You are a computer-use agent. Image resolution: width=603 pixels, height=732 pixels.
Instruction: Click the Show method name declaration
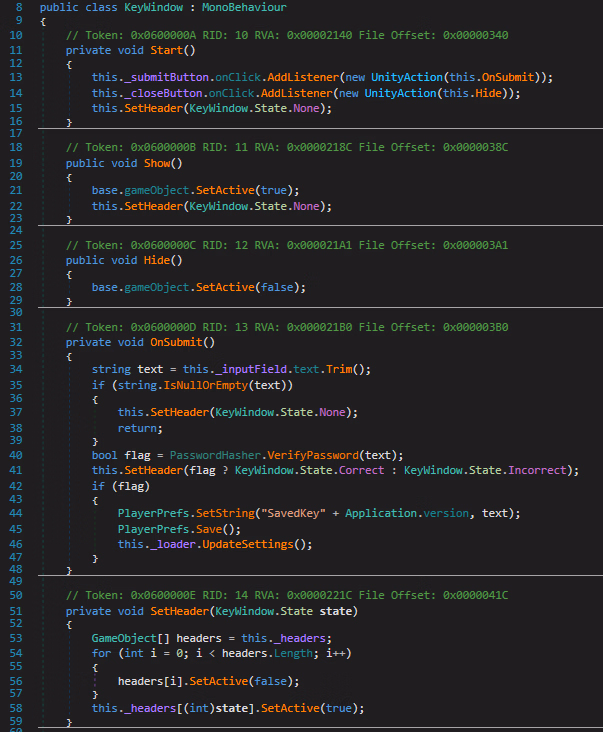click(x=157, y=163)
